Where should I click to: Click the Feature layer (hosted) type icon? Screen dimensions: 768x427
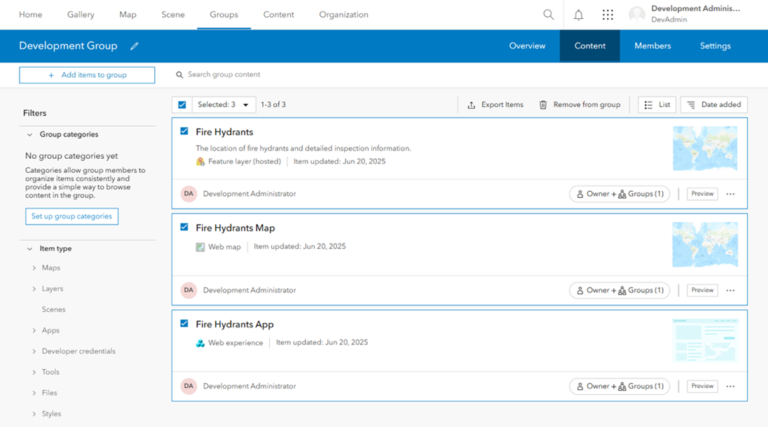(x=200, y=162)
